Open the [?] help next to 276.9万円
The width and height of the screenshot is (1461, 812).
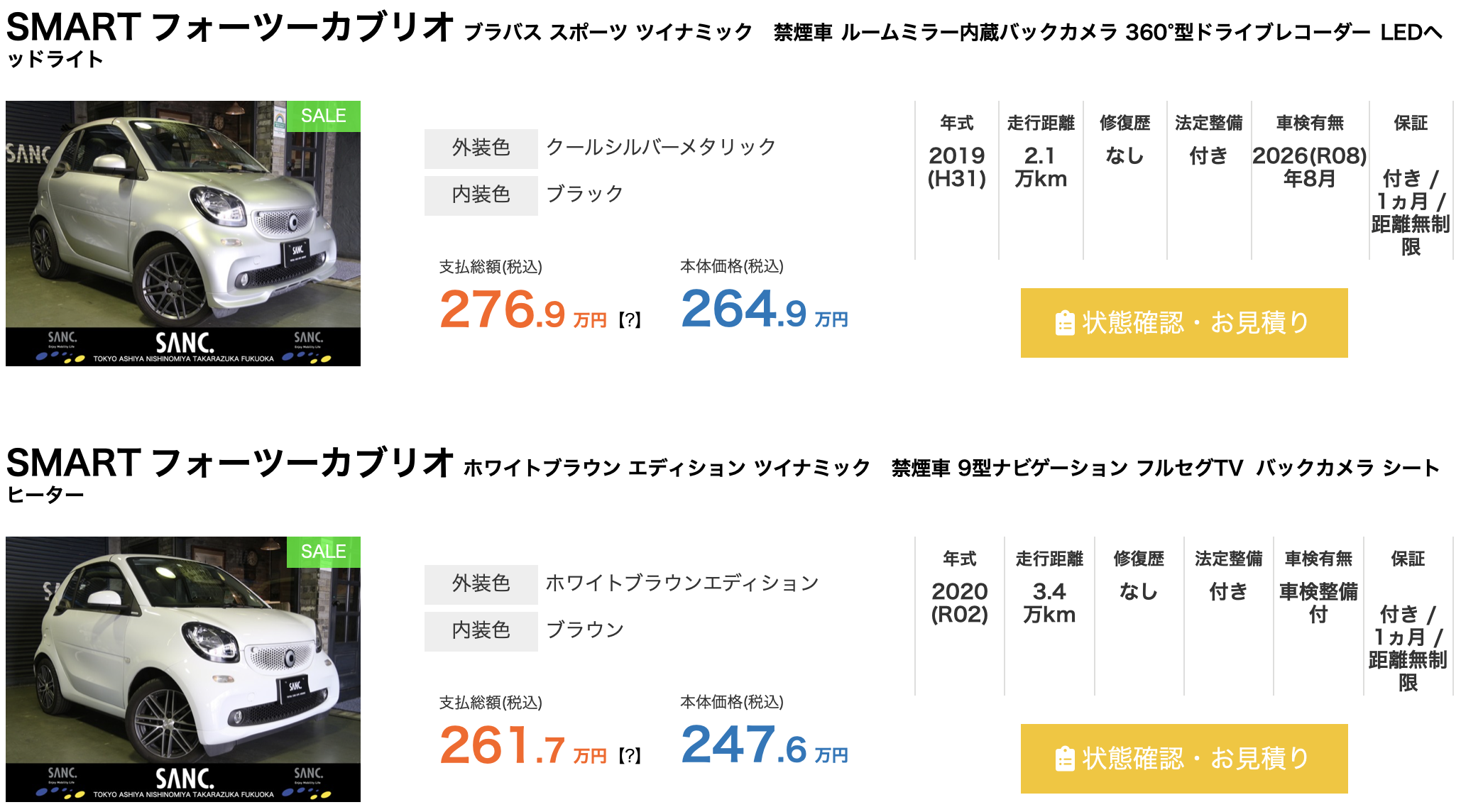tap(630, 320)
